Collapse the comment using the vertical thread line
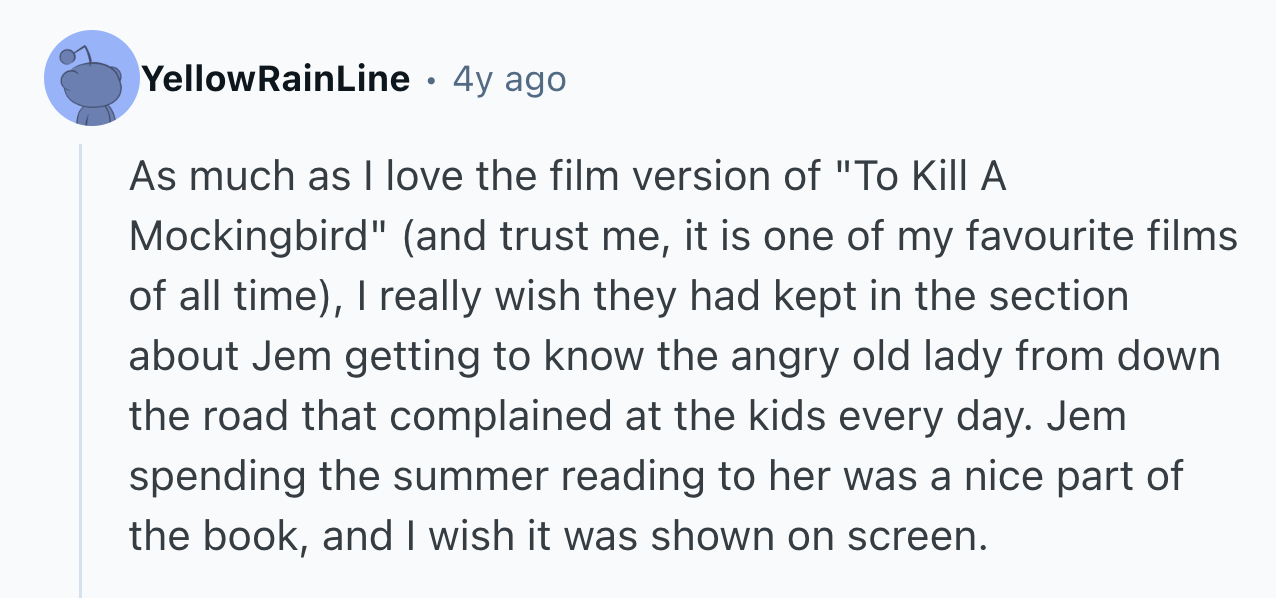 click(81, 370)
